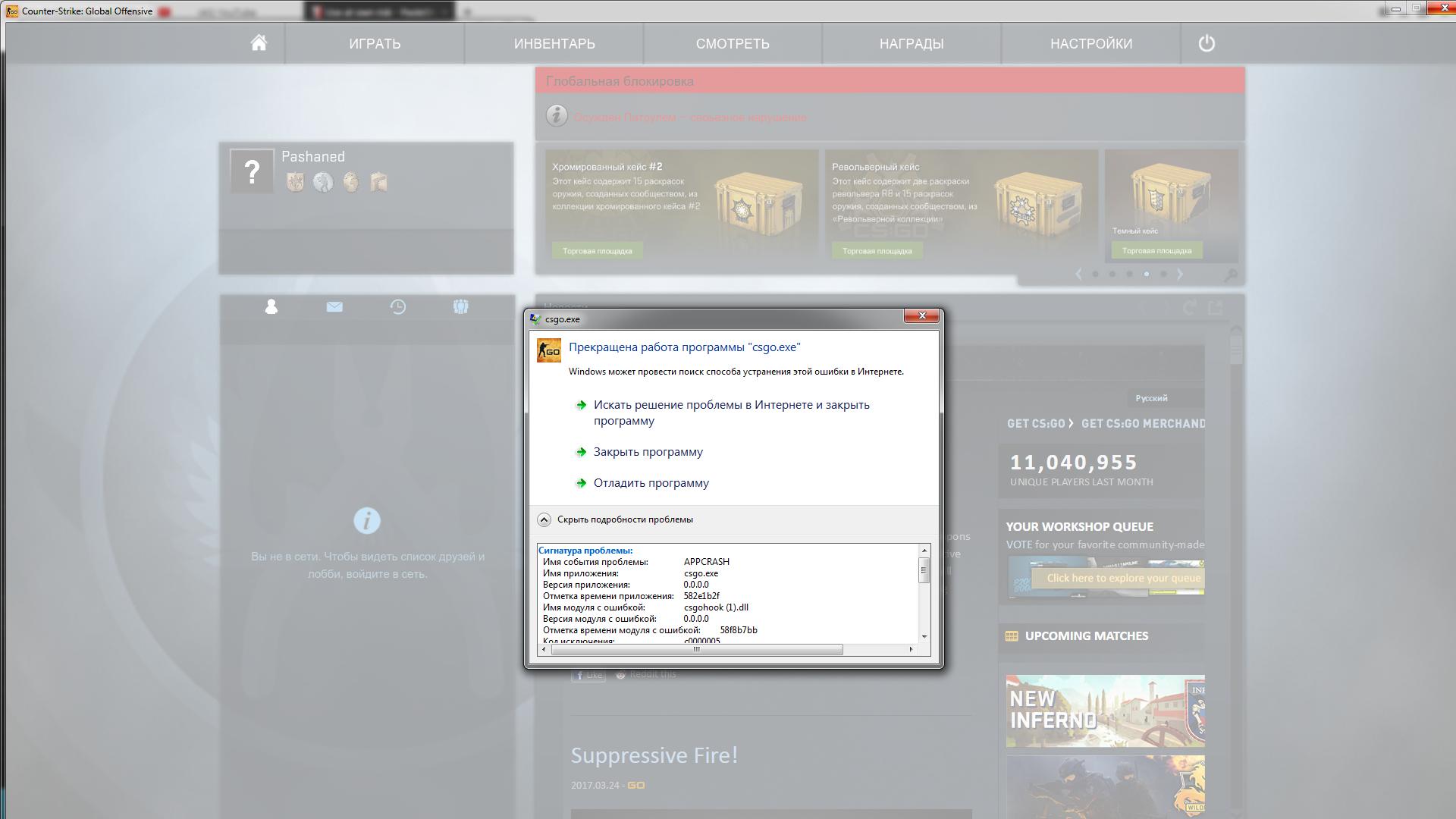
Task: Select the first carousel page dot
Action: [x=1095, y=275]
